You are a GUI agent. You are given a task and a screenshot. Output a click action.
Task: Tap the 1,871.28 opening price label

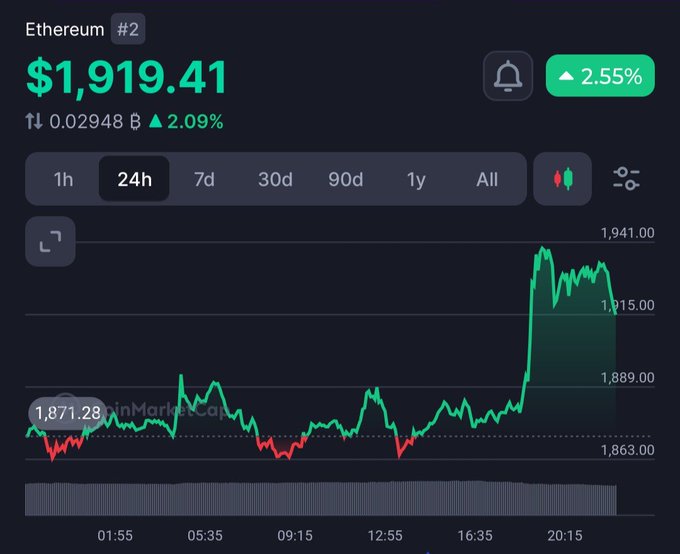[x=67, y=413]
